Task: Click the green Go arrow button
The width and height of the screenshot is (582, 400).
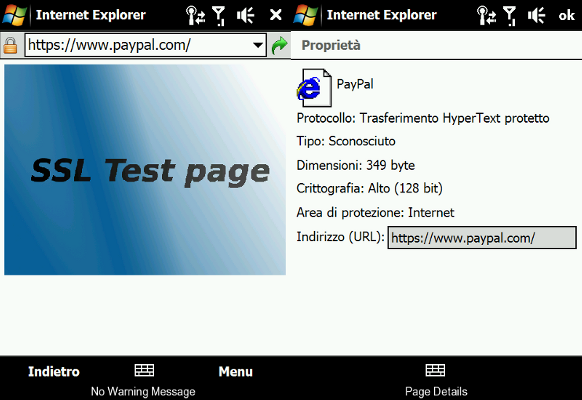Action: [279, 45]
